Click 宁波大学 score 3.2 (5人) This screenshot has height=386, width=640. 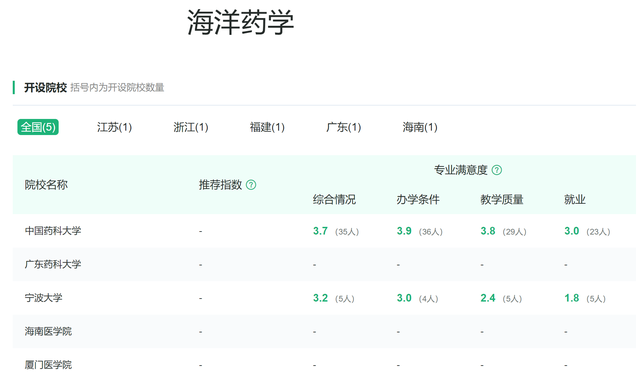tap(334, 298)
